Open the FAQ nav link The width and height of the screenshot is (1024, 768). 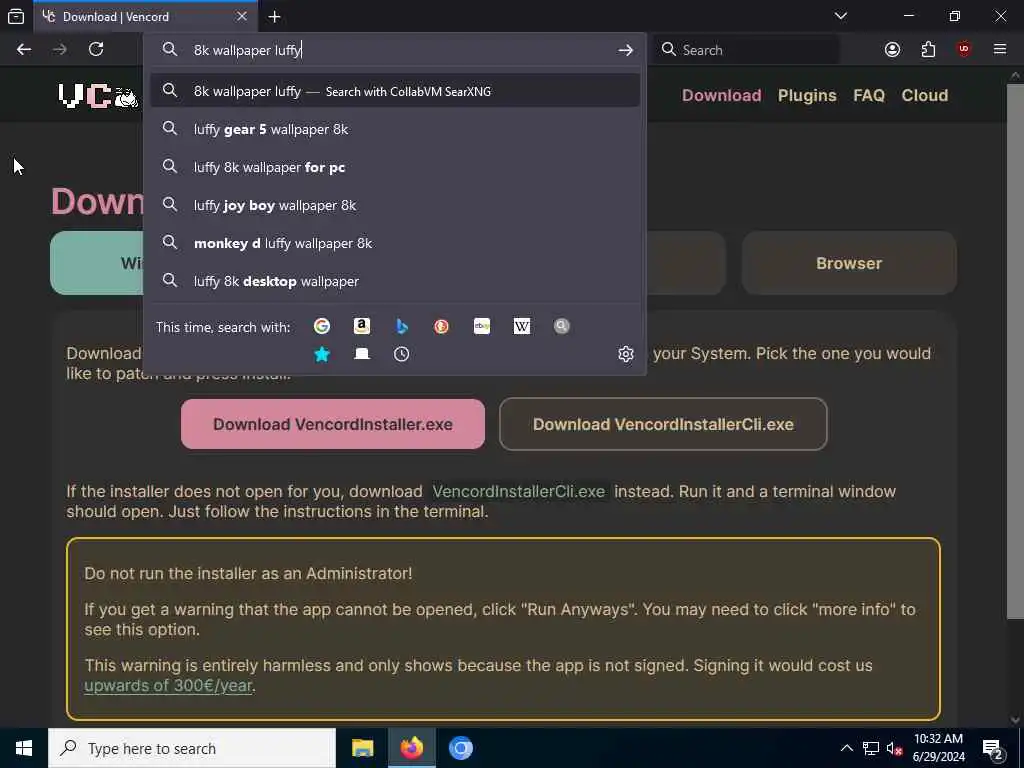click(869, 95)
